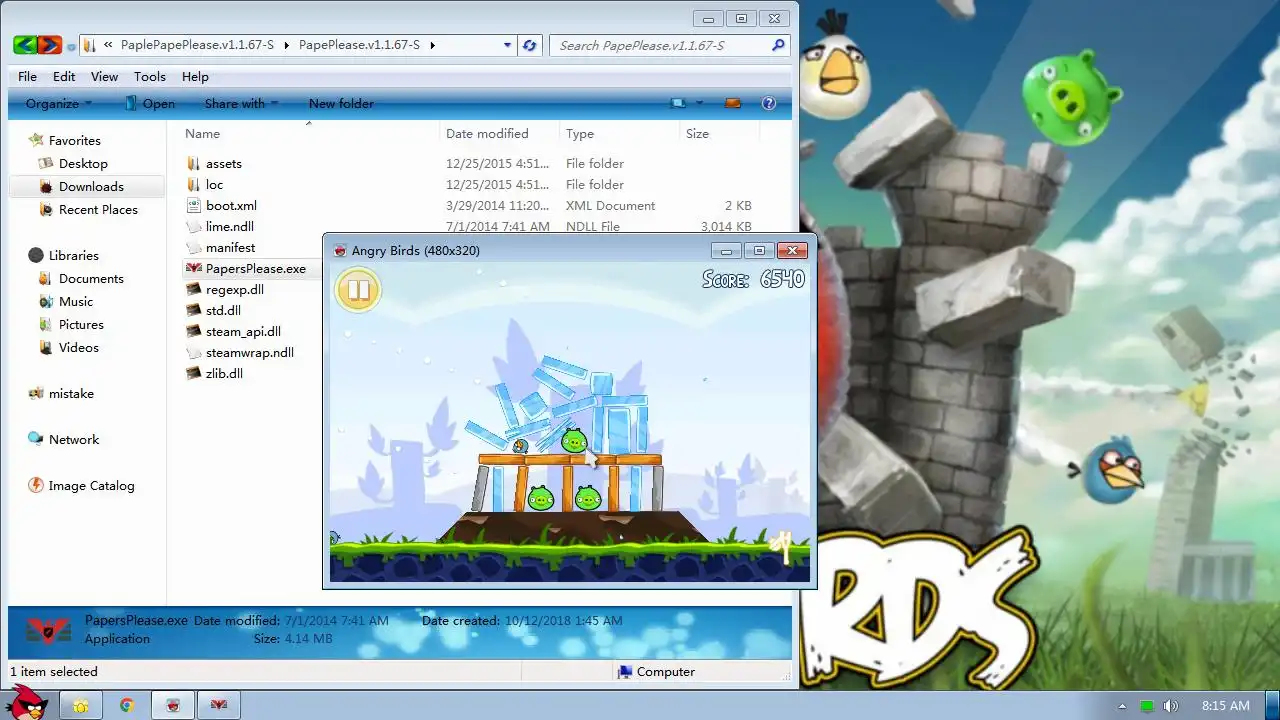Image resolution: width=1280 pixels, height=720 pixels.
Task: Select the steam_api.dll file icon
Action: pos(194,331)
